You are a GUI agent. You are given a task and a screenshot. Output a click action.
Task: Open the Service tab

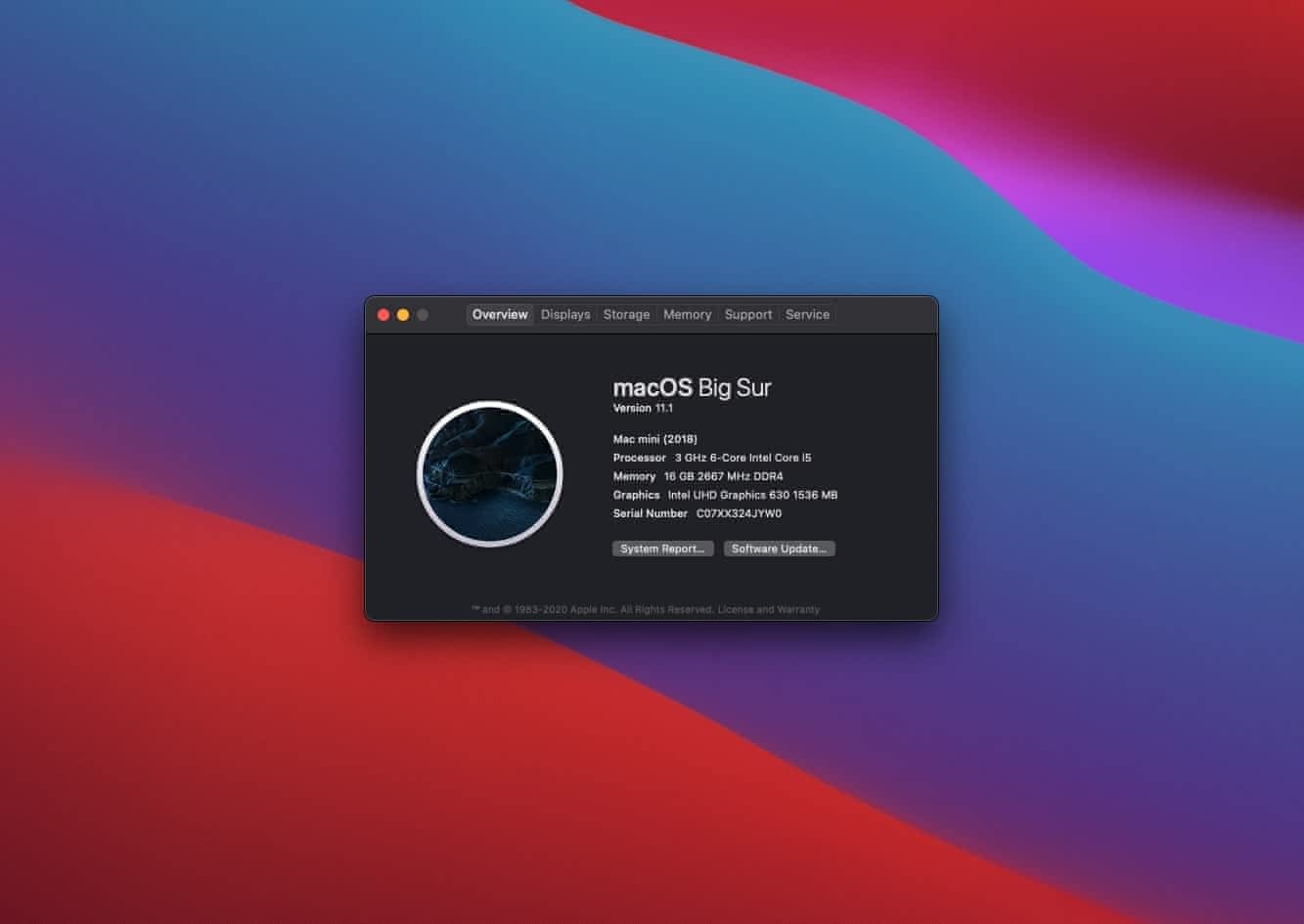click(807, 315)
